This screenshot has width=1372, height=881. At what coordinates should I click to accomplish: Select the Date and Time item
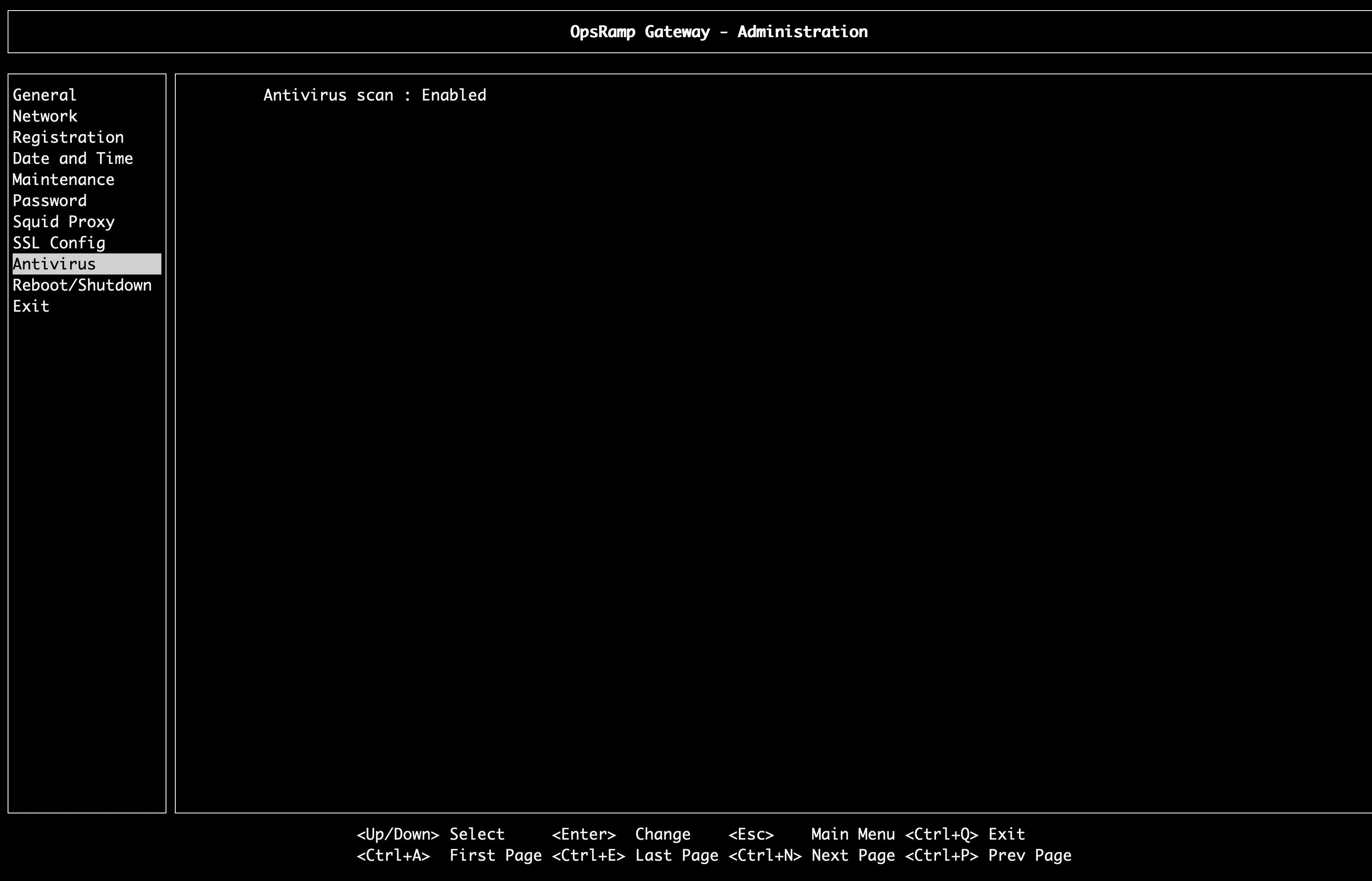point(73,158)
